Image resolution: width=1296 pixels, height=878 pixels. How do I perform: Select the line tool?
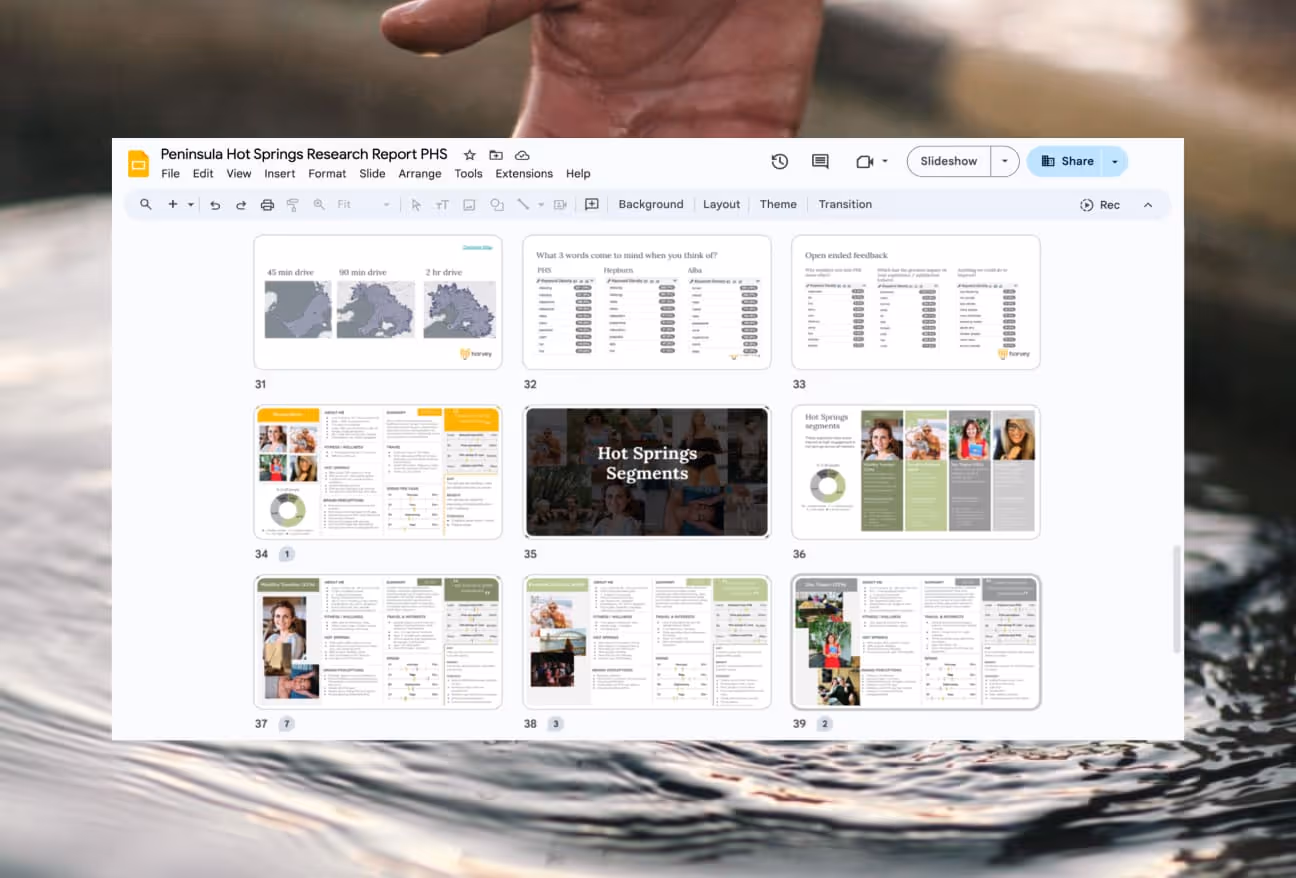coord(523,204)
